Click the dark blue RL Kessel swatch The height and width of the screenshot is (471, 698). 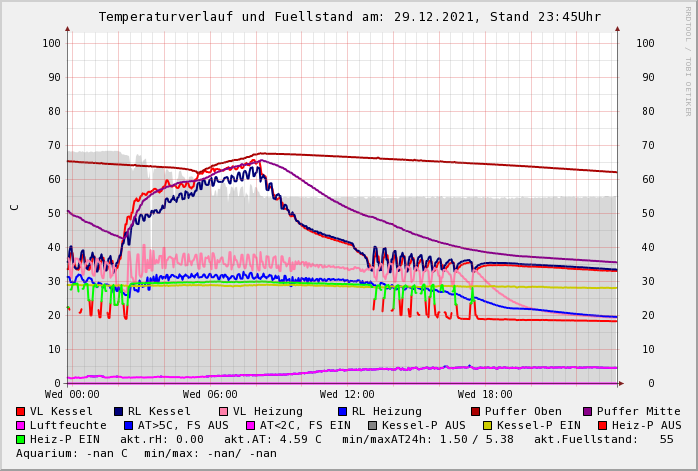click(118, 411)
